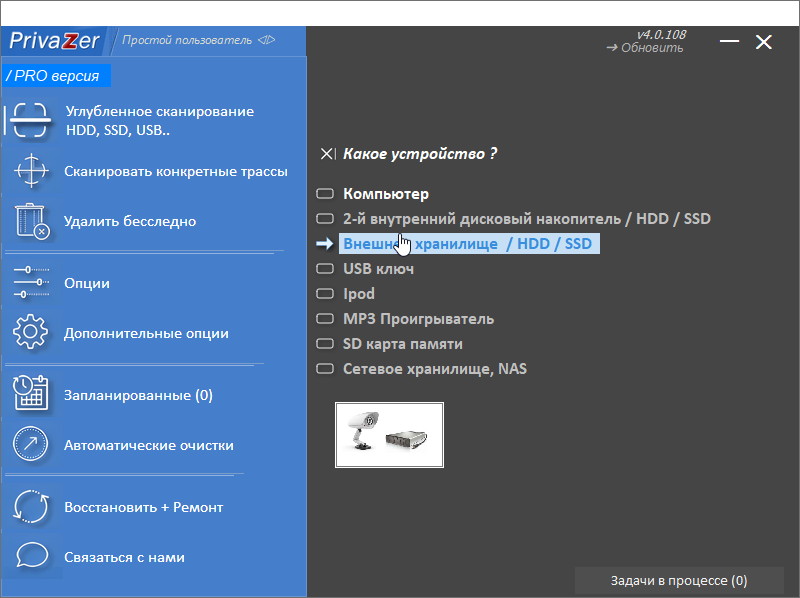Click the Сетевое хранилище, NAS label
This screenshot has height=598, width=800.
(x=435, y=369)
